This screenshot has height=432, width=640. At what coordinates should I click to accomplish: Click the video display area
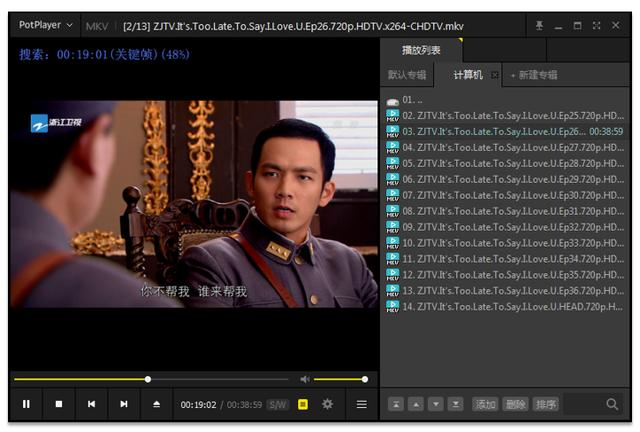[194, 204]
